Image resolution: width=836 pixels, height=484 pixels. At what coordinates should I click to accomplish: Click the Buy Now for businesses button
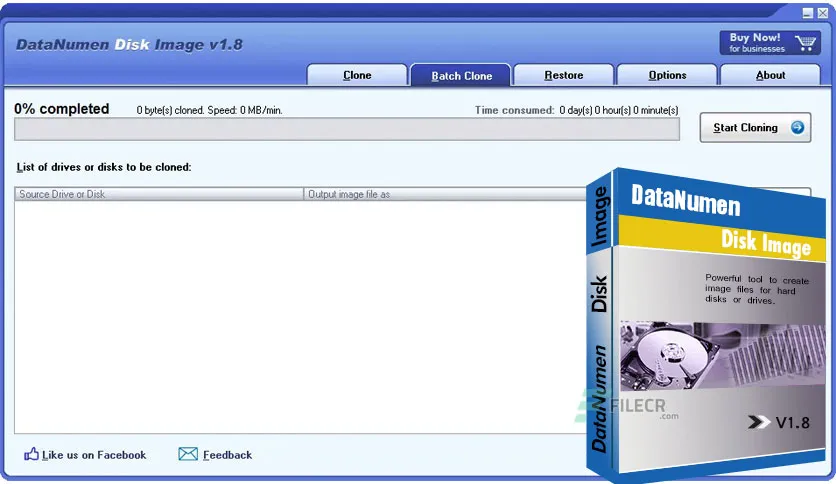tap(769, 43)
